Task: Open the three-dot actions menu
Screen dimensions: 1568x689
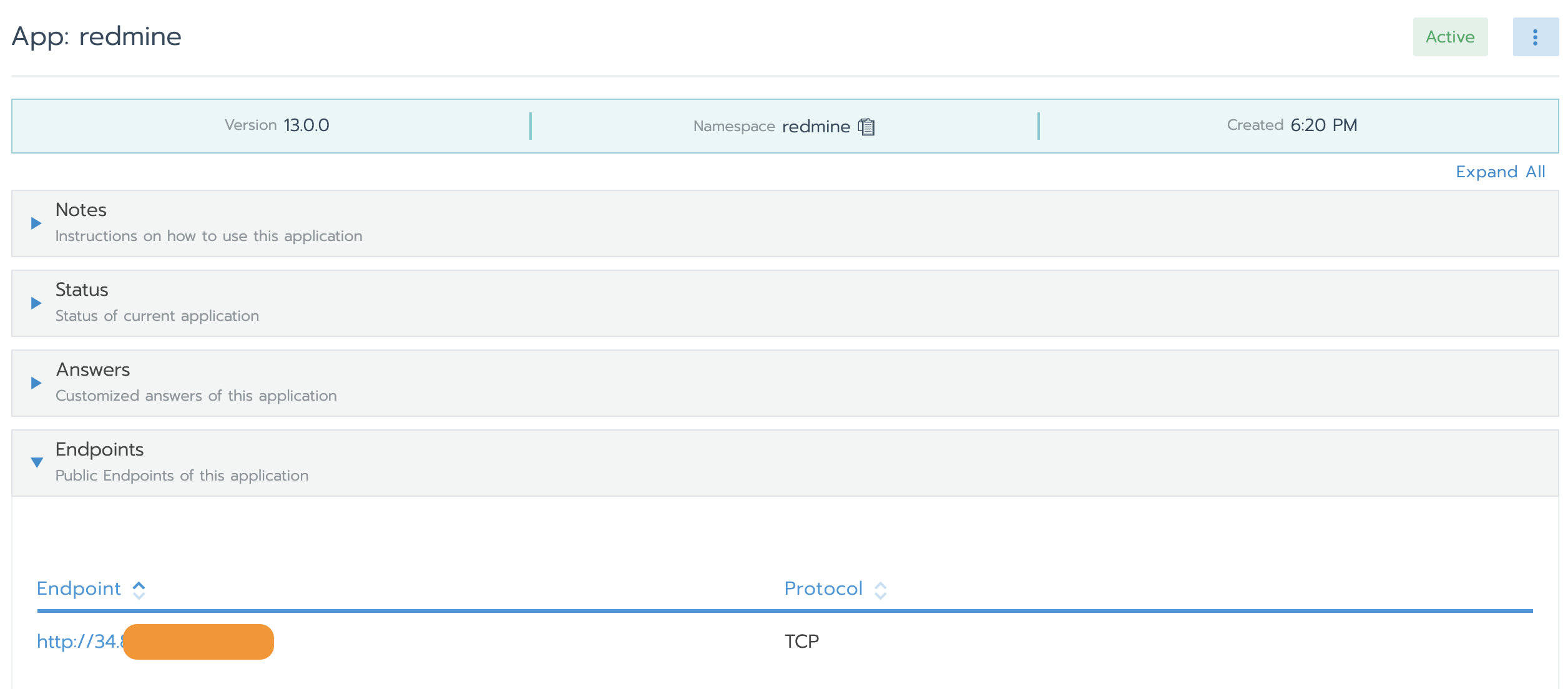Action: click(1535, 37)
